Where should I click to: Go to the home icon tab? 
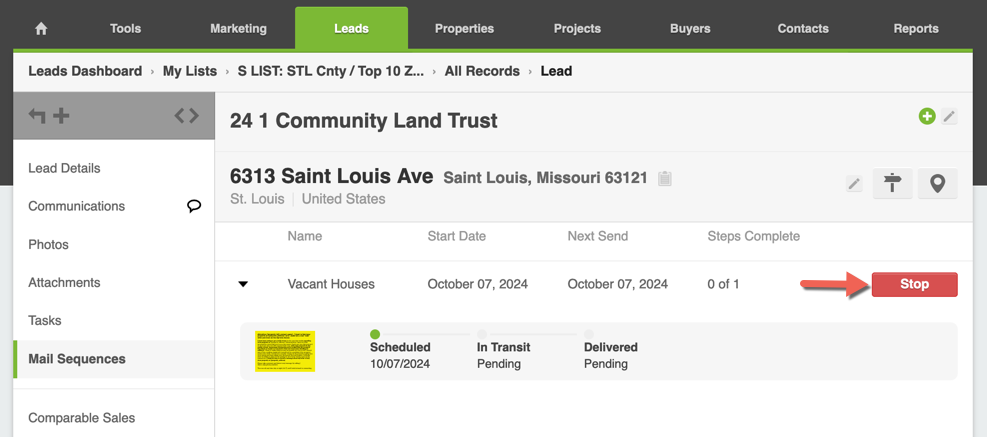pyautogui.click(x=41, y=29)
